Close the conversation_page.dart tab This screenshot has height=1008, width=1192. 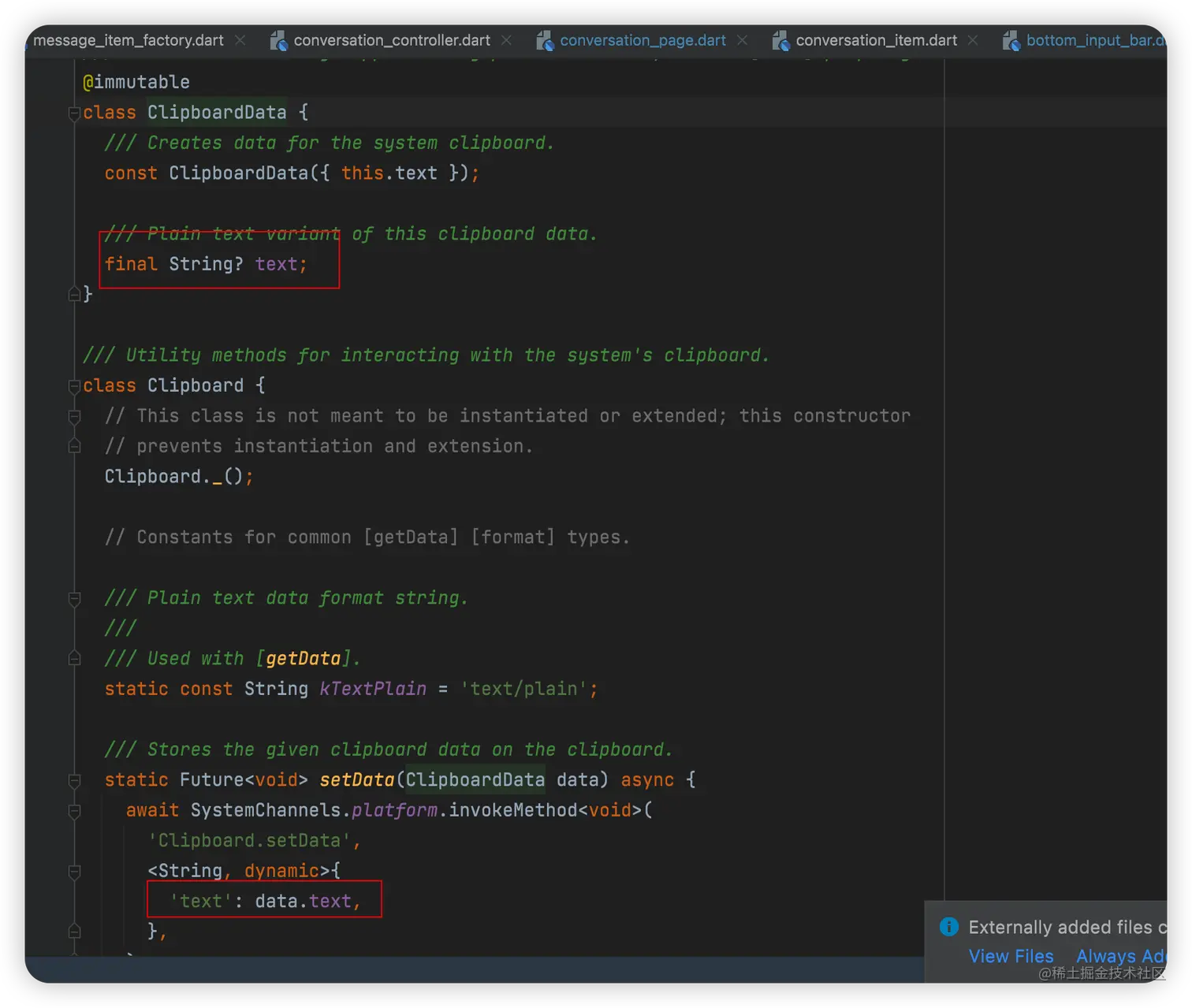click(742, 40)
